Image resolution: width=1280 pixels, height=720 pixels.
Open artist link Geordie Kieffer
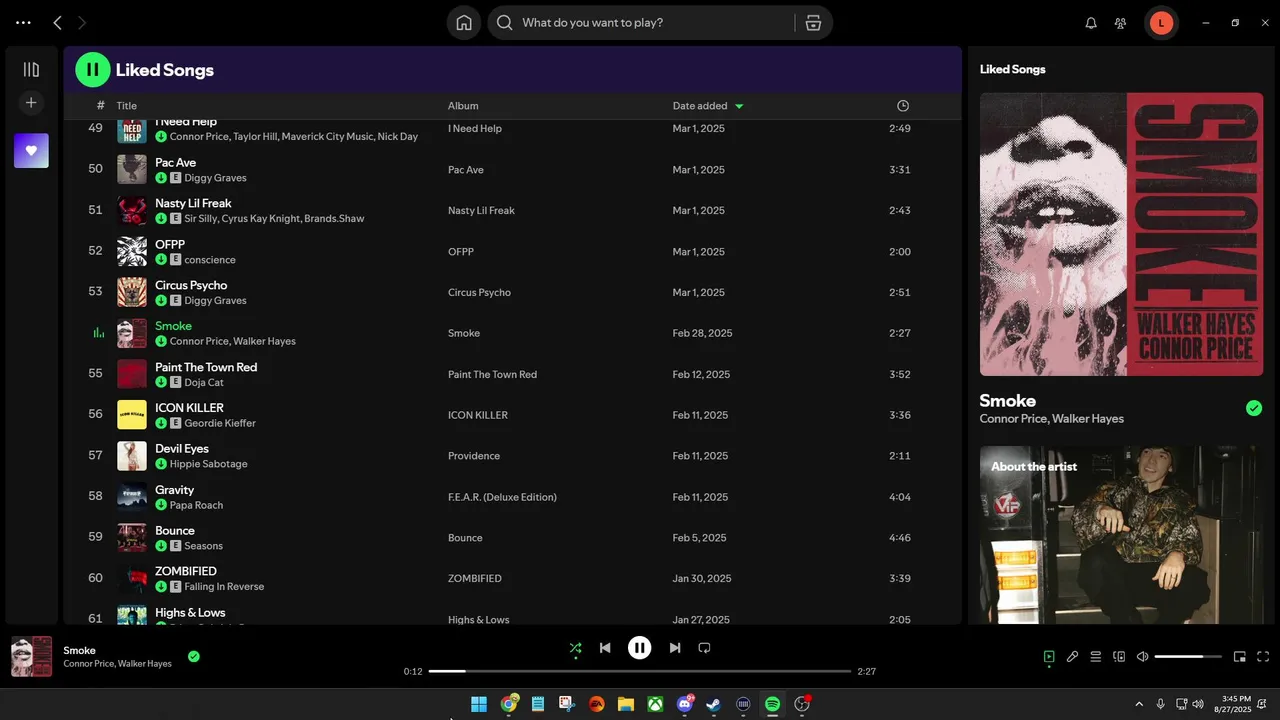point(220,424)
